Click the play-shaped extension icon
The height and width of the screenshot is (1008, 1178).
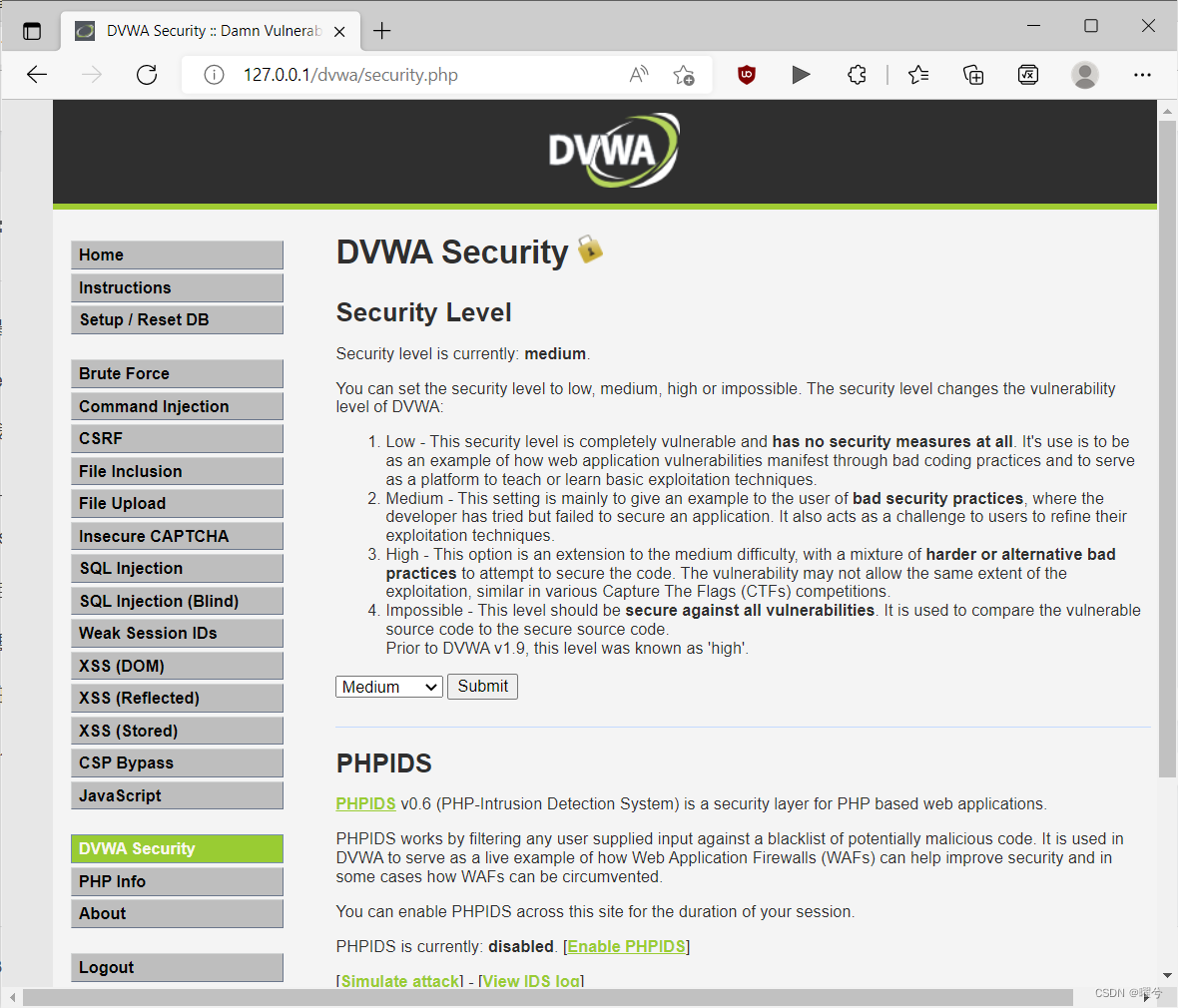point(801,75)
